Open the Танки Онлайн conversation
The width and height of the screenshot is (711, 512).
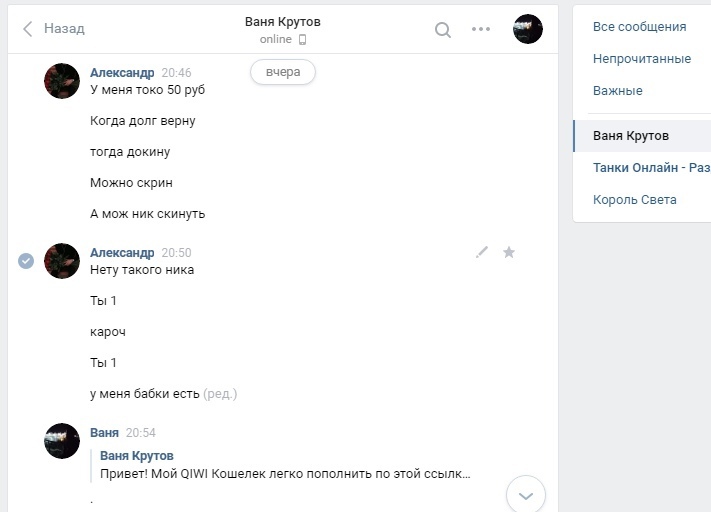650,168
